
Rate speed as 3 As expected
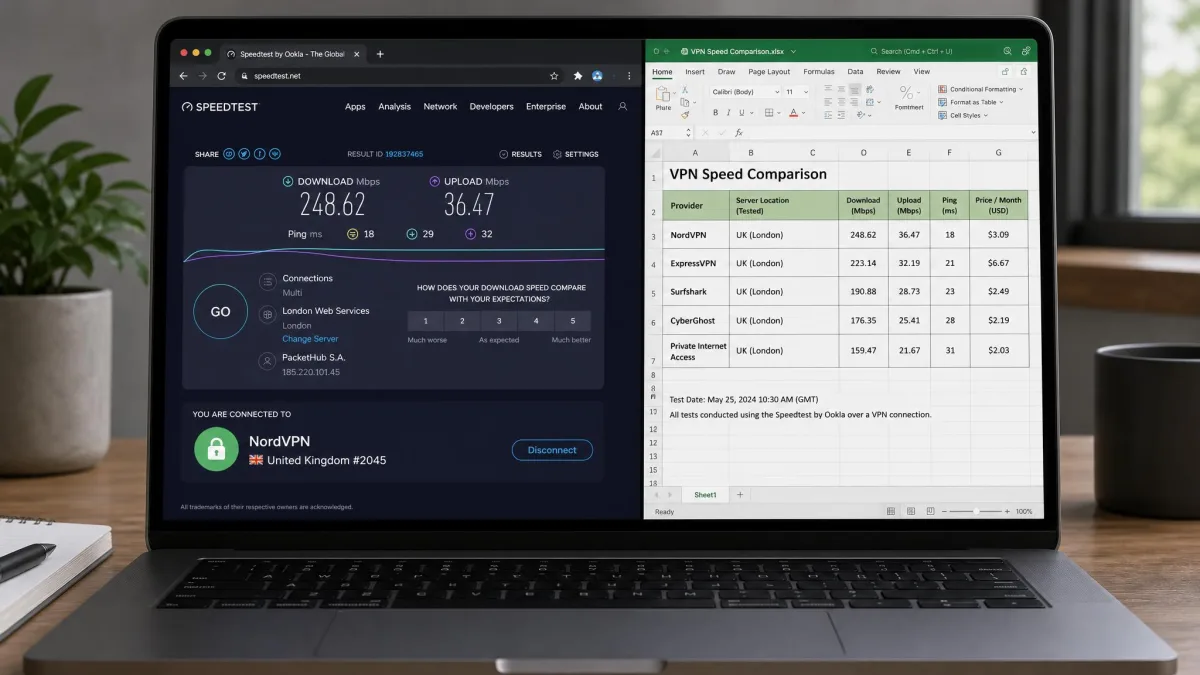pos(499,321)
